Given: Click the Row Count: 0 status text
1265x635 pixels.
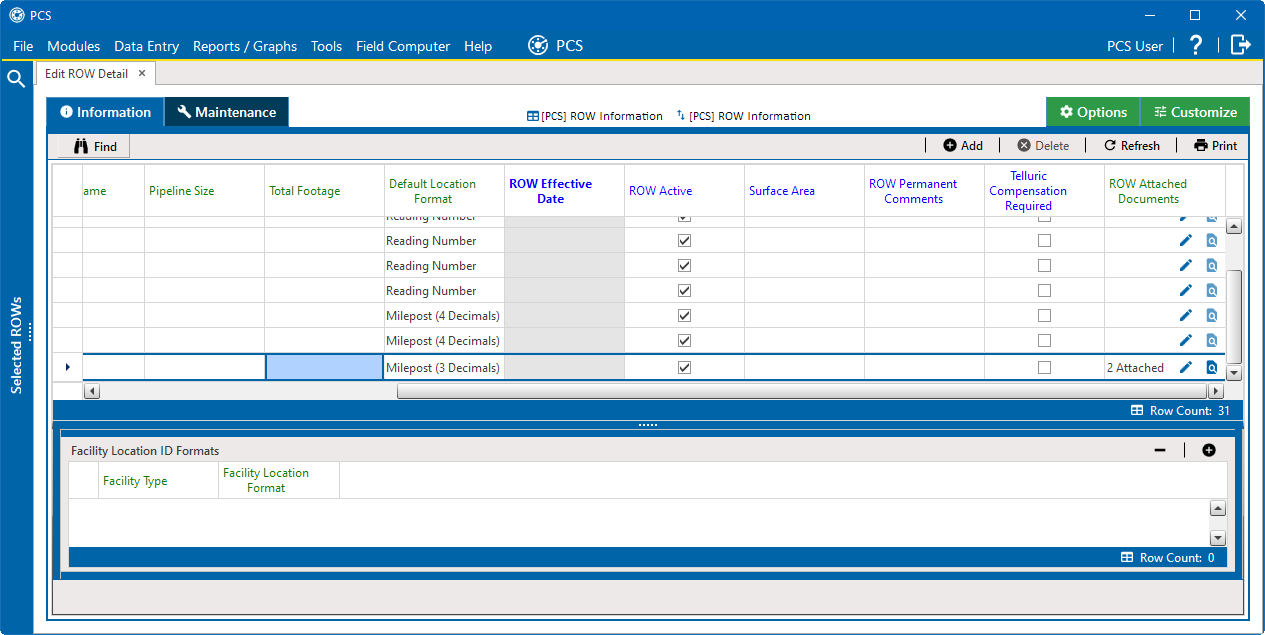Looking at the screenshot, I should pos(1177,557).
